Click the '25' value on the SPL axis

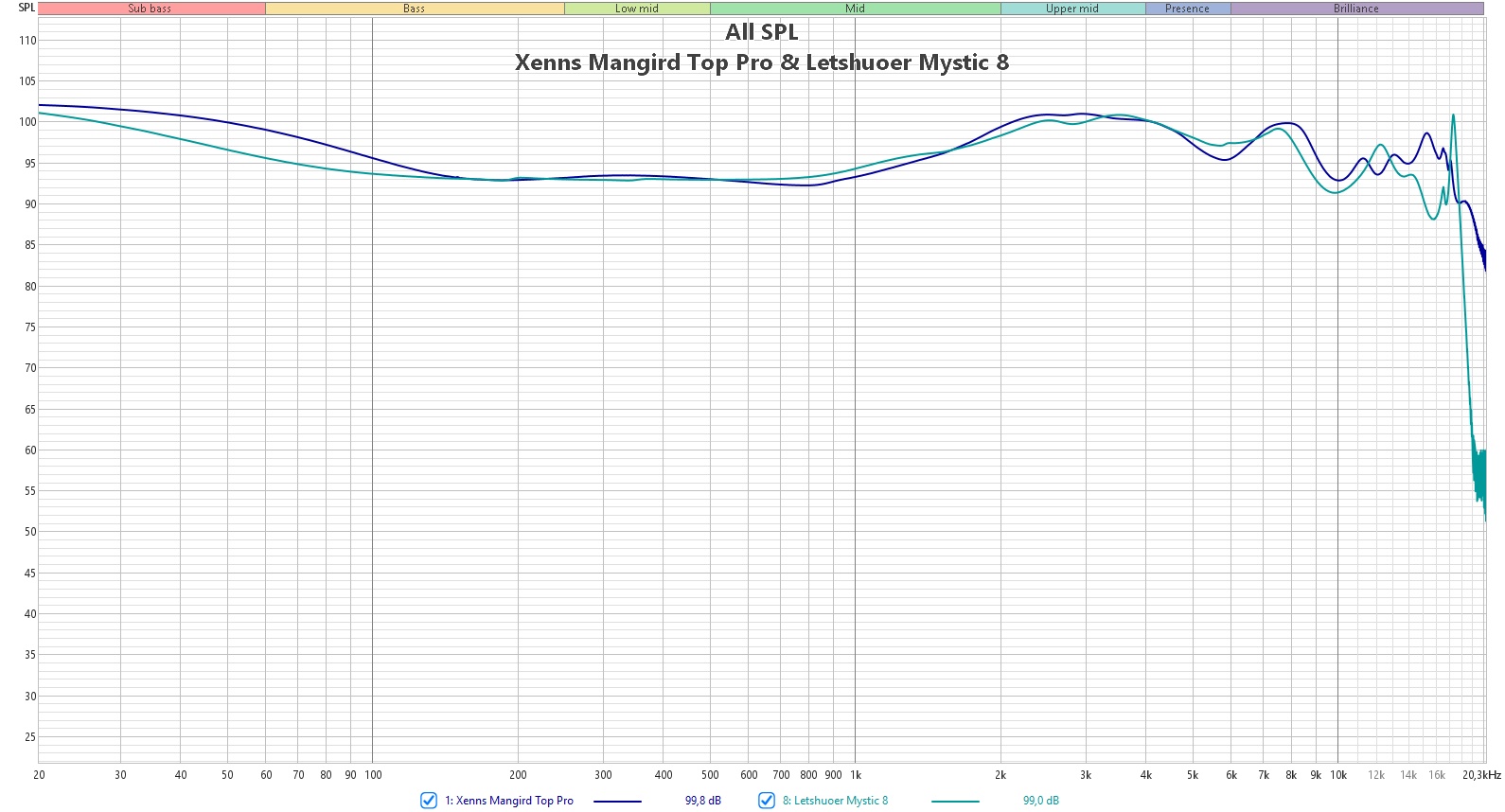click(x=30, y=737)
